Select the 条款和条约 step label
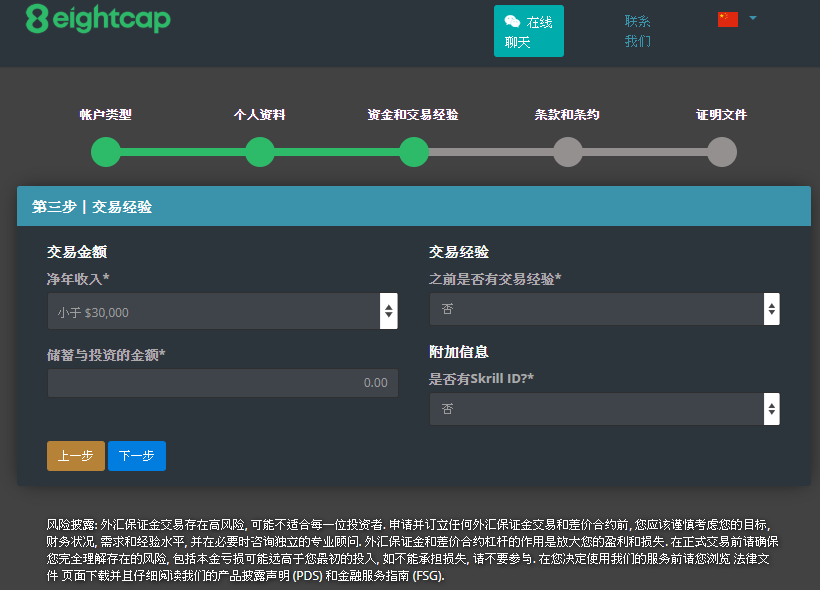This screenshot has width=820, height=590. 568,115
